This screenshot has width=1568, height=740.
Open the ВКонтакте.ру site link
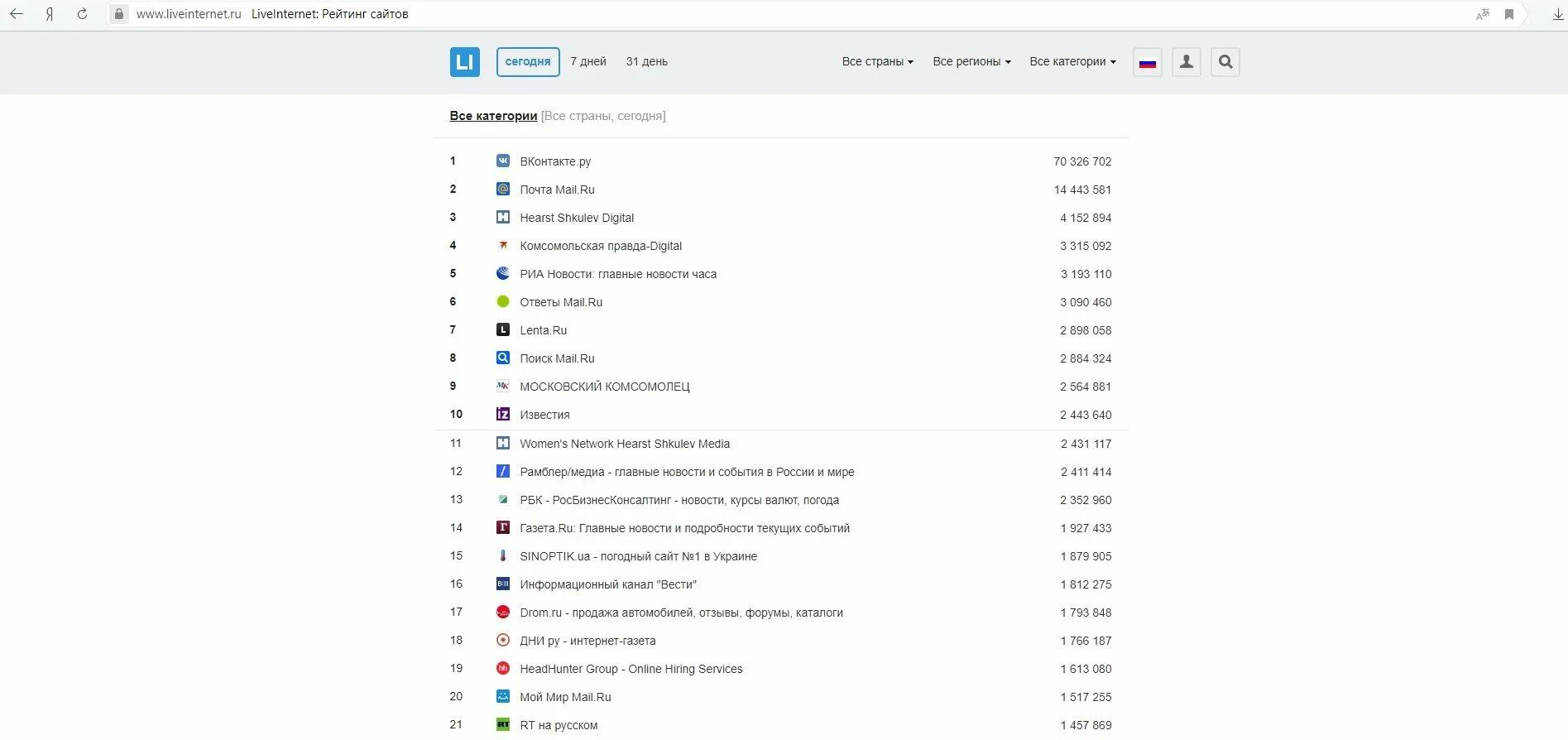coord(555,161)
